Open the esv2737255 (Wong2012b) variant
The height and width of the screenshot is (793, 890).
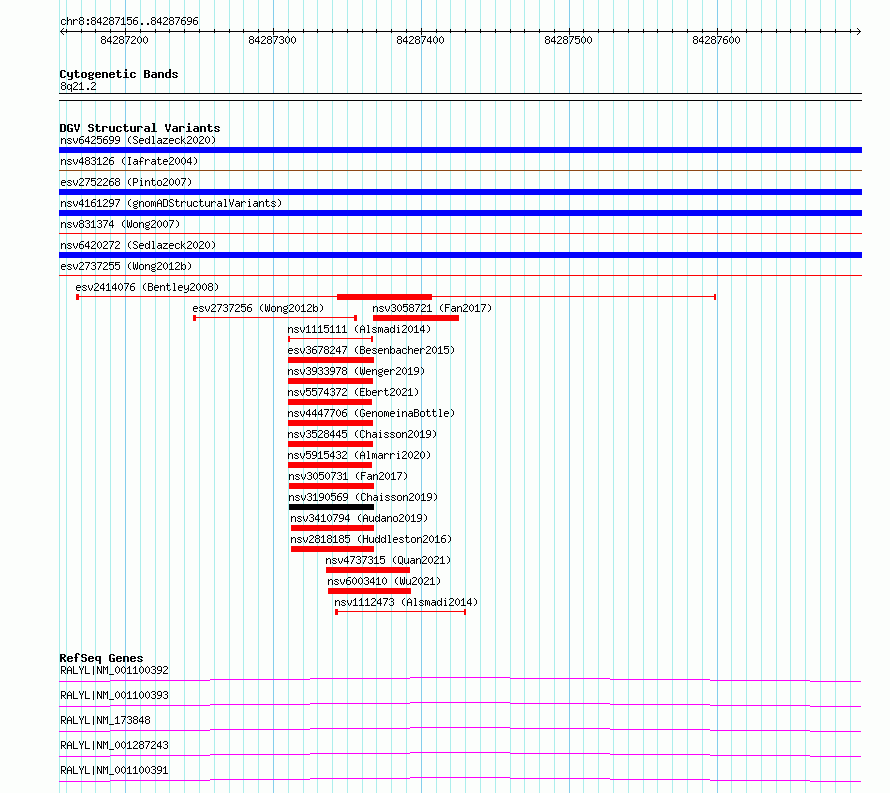126,266
